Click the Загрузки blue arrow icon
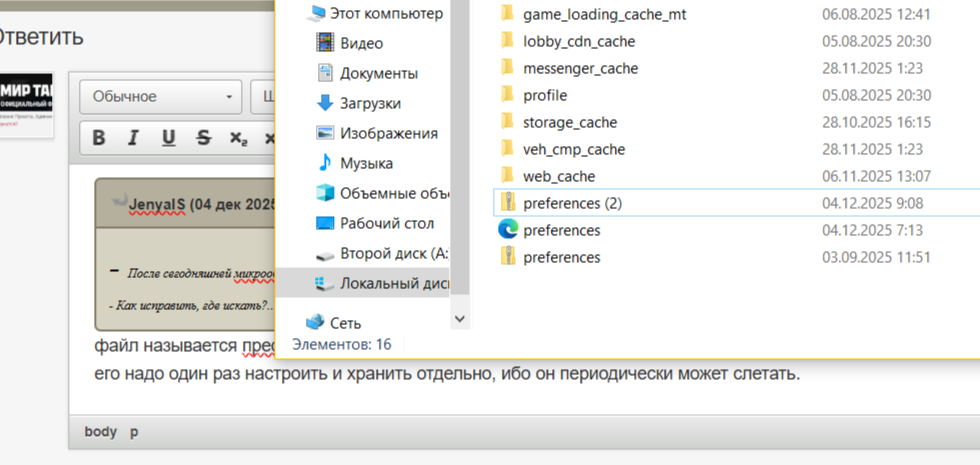Viewport: 980px width, 465px height. coord(325,103)
